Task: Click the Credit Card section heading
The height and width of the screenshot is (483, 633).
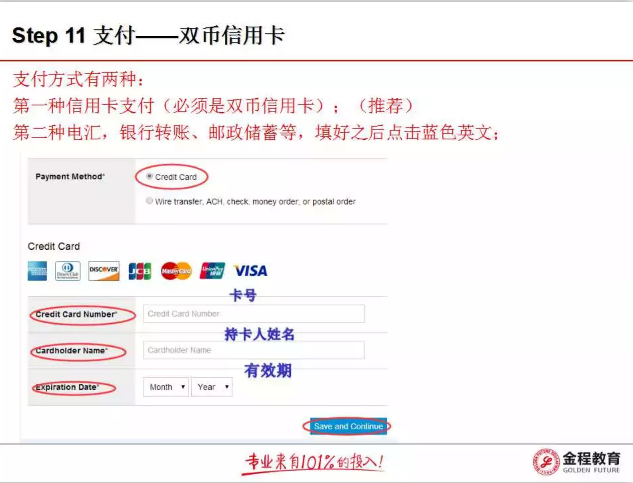Action: tap(54, 246)
